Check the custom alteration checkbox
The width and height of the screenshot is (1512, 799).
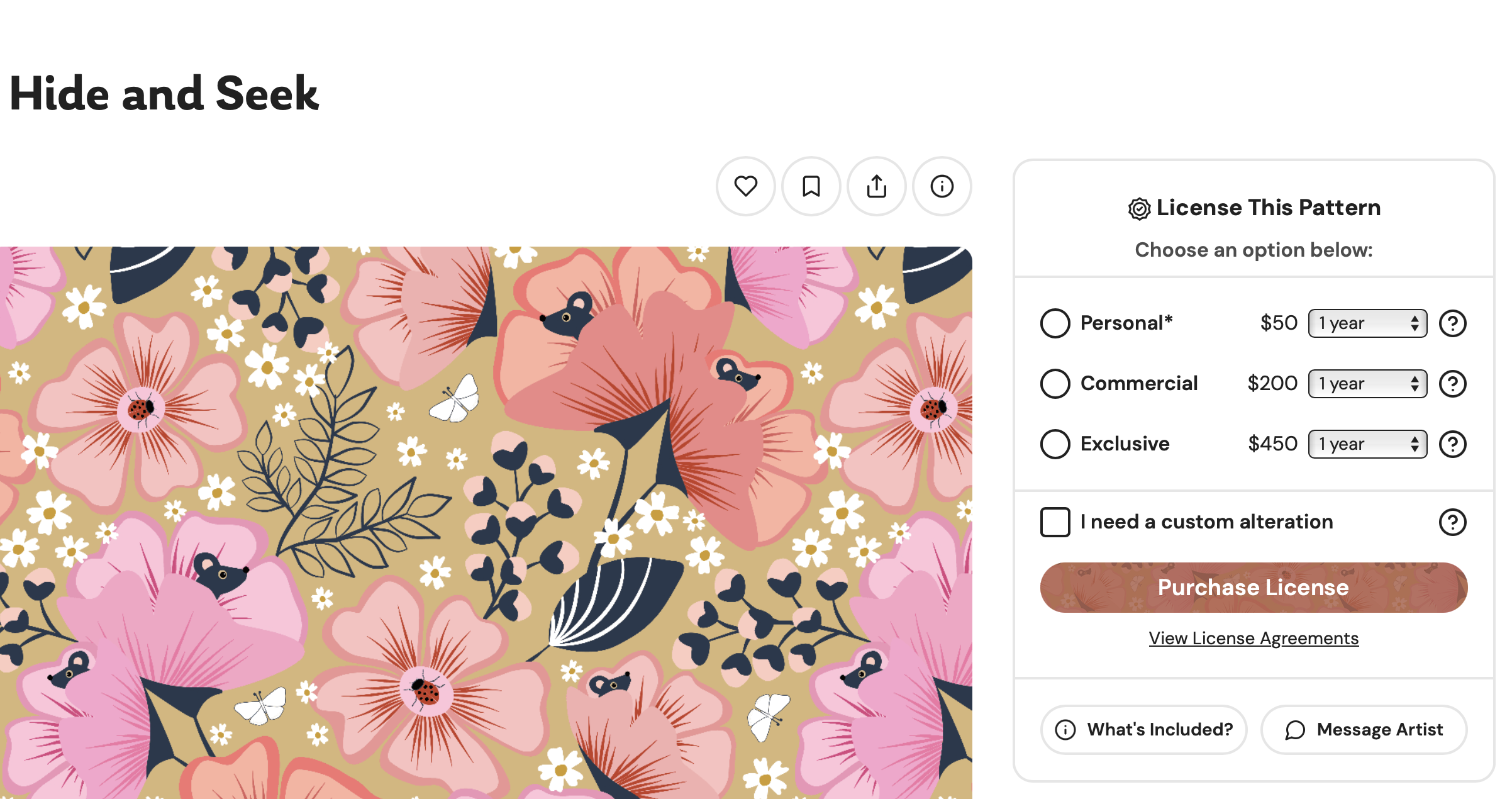(1055, 522)
